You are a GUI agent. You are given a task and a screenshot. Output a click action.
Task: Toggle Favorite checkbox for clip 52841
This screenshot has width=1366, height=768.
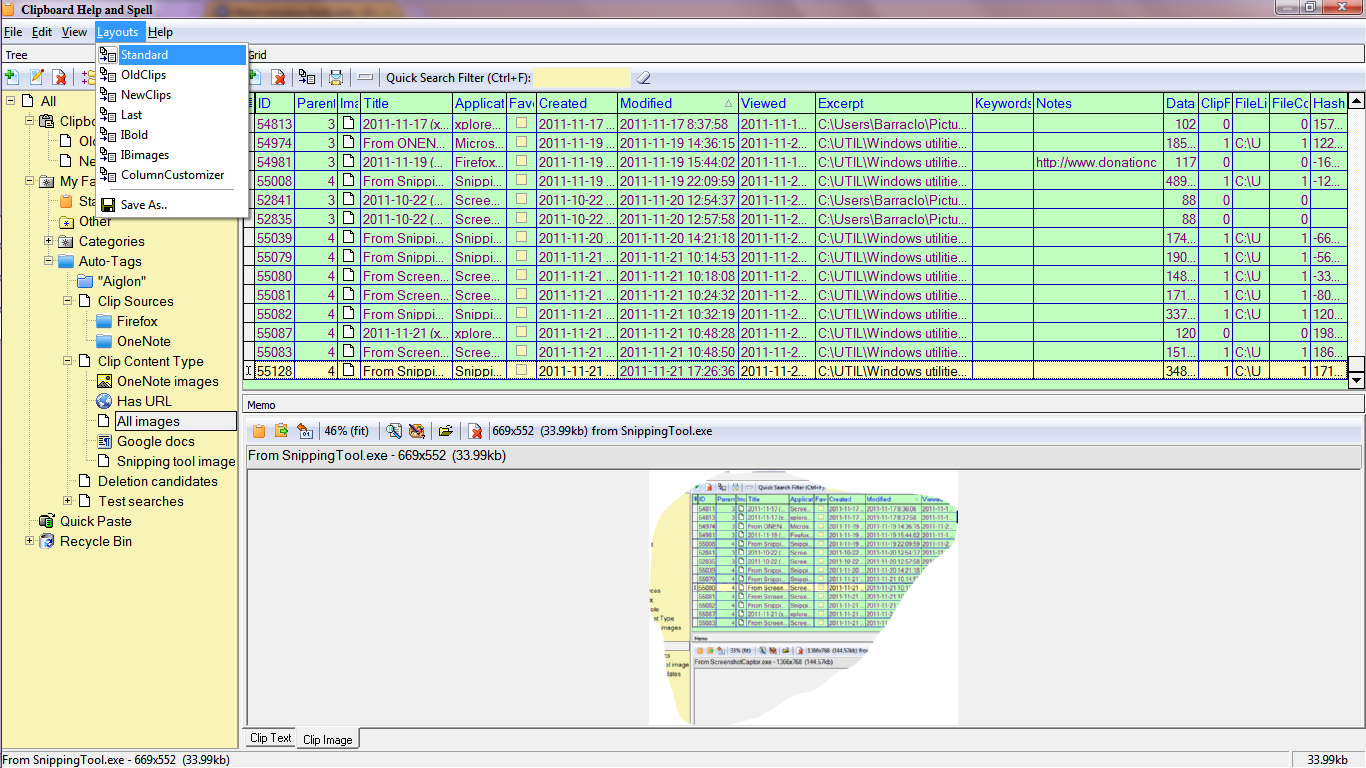point(521,200)
